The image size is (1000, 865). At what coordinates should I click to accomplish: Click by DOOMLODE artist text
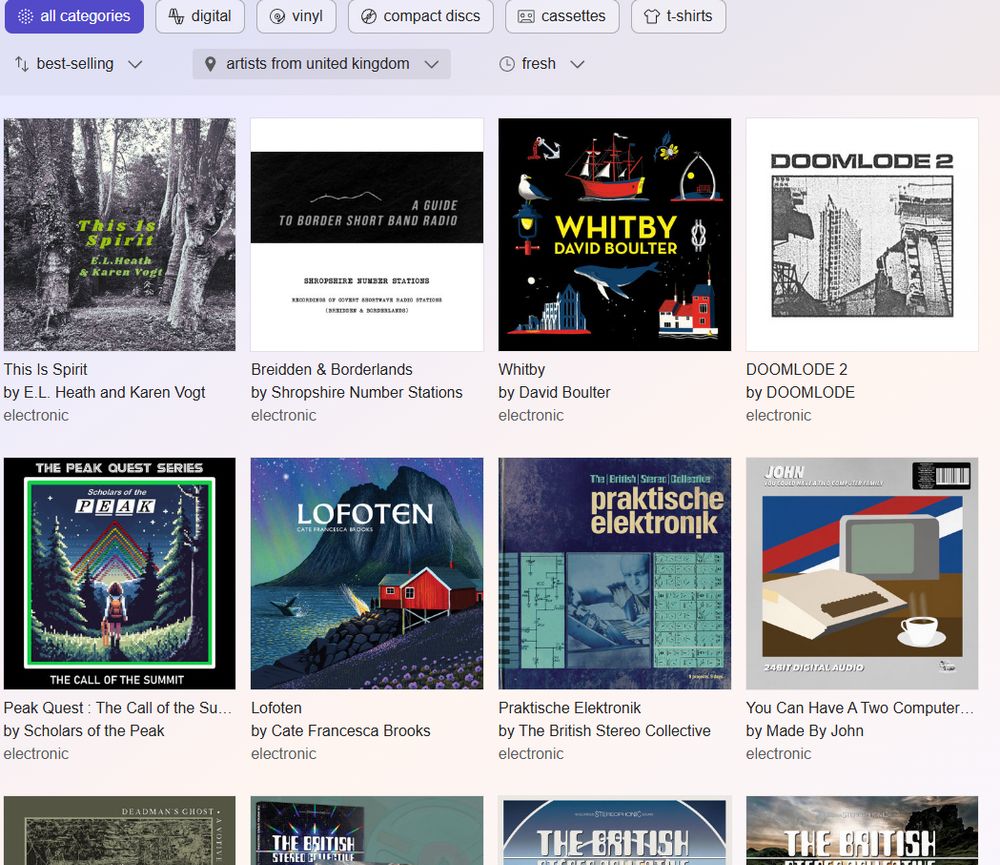coord(800,392)
